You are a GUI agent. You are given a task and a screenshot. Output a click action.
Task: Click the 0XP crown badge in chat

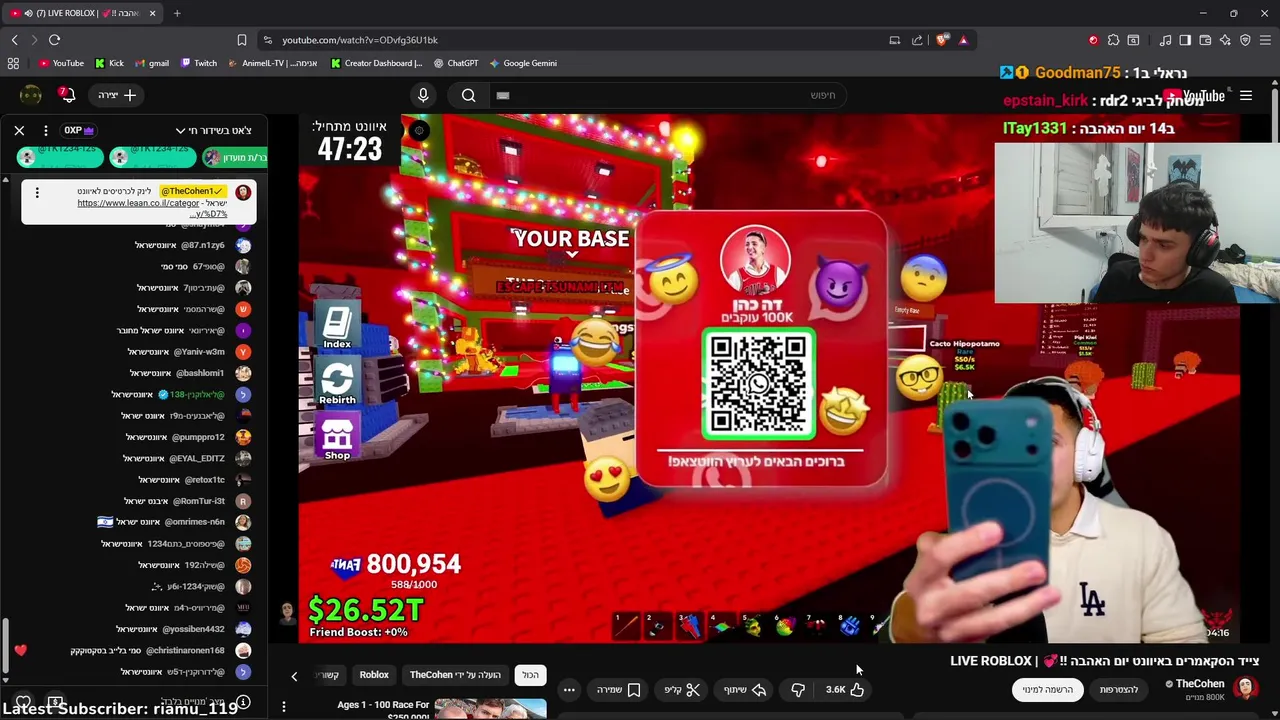pos(78,130)
